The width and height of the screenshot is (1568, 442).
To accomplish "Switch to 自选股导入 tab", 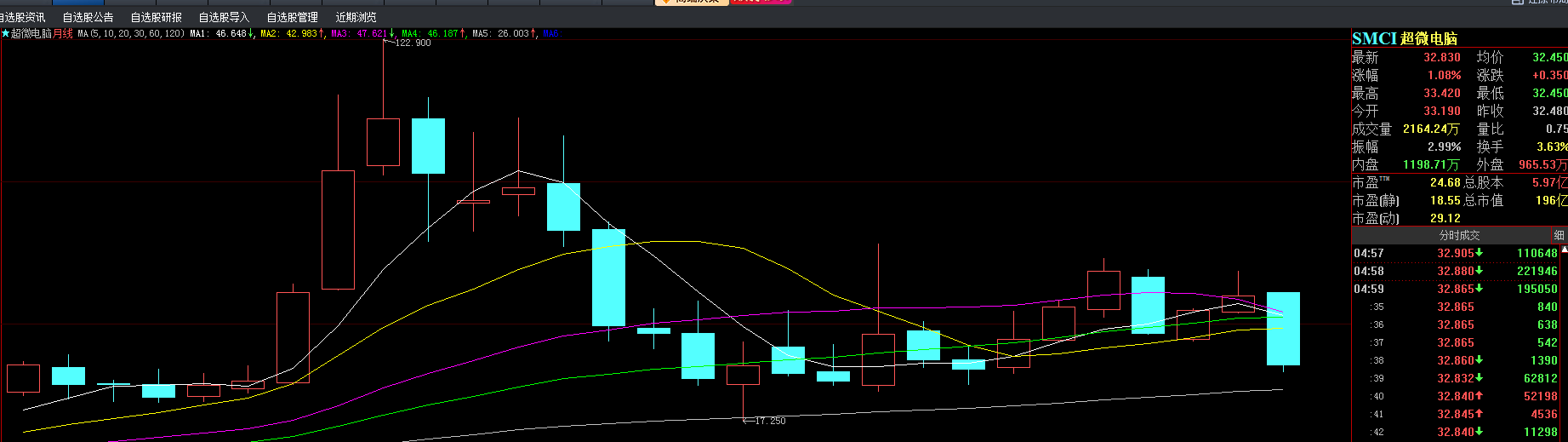I will tap(224, 17).
